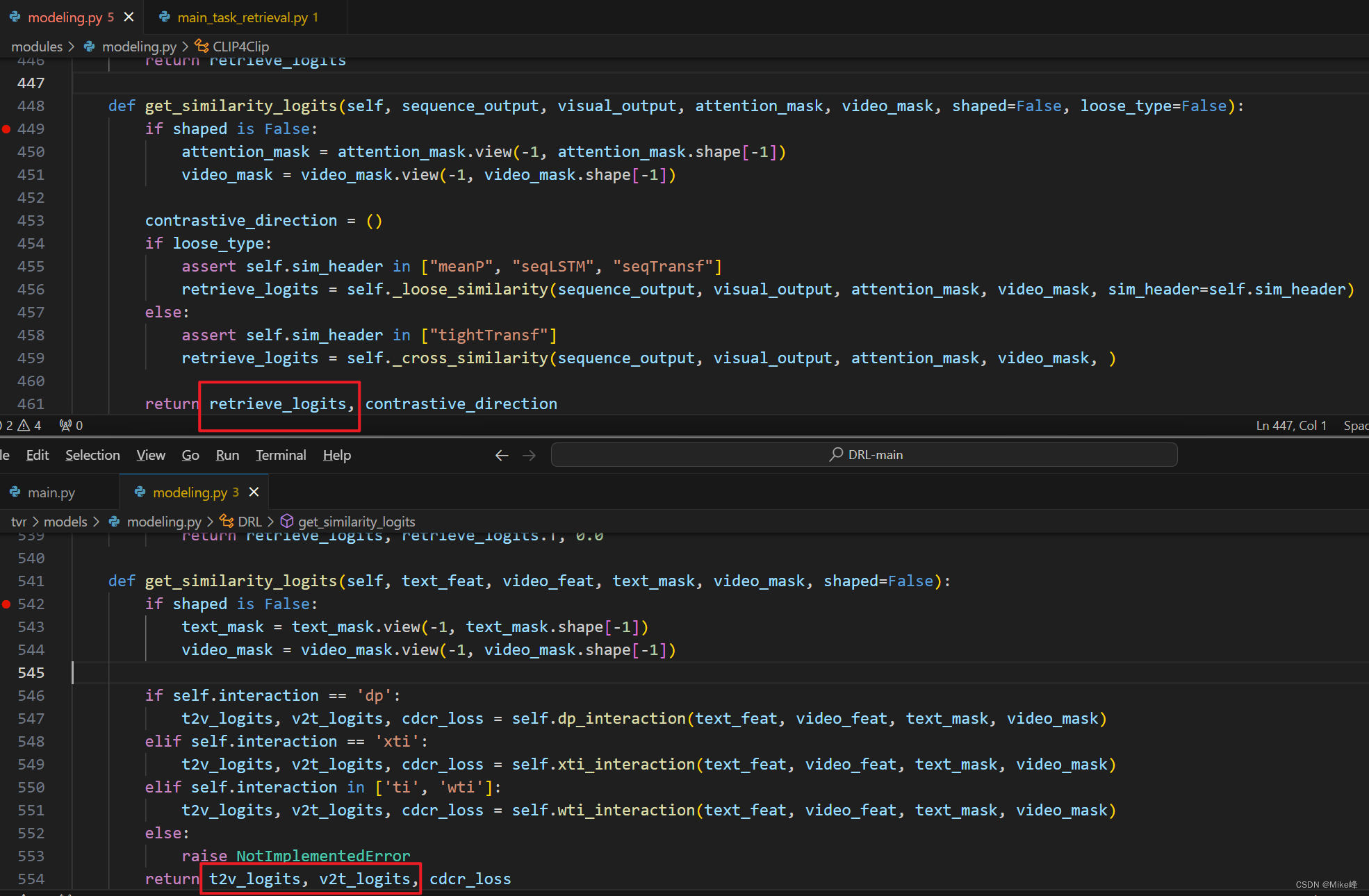Screen dimensions: 1369x896
Task: Click line number 448 in gutter
Action: pos(31,106)
